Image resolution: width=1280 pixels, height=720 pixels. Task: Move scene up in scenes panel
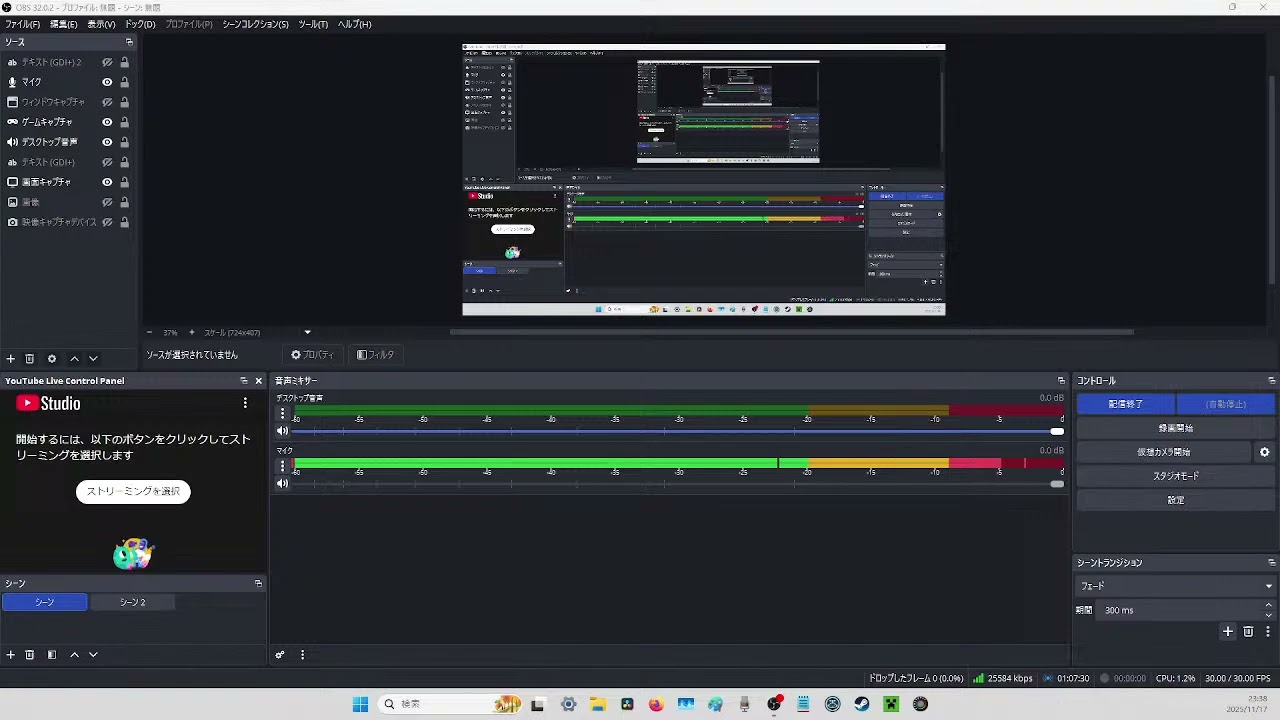pos(74,655)
